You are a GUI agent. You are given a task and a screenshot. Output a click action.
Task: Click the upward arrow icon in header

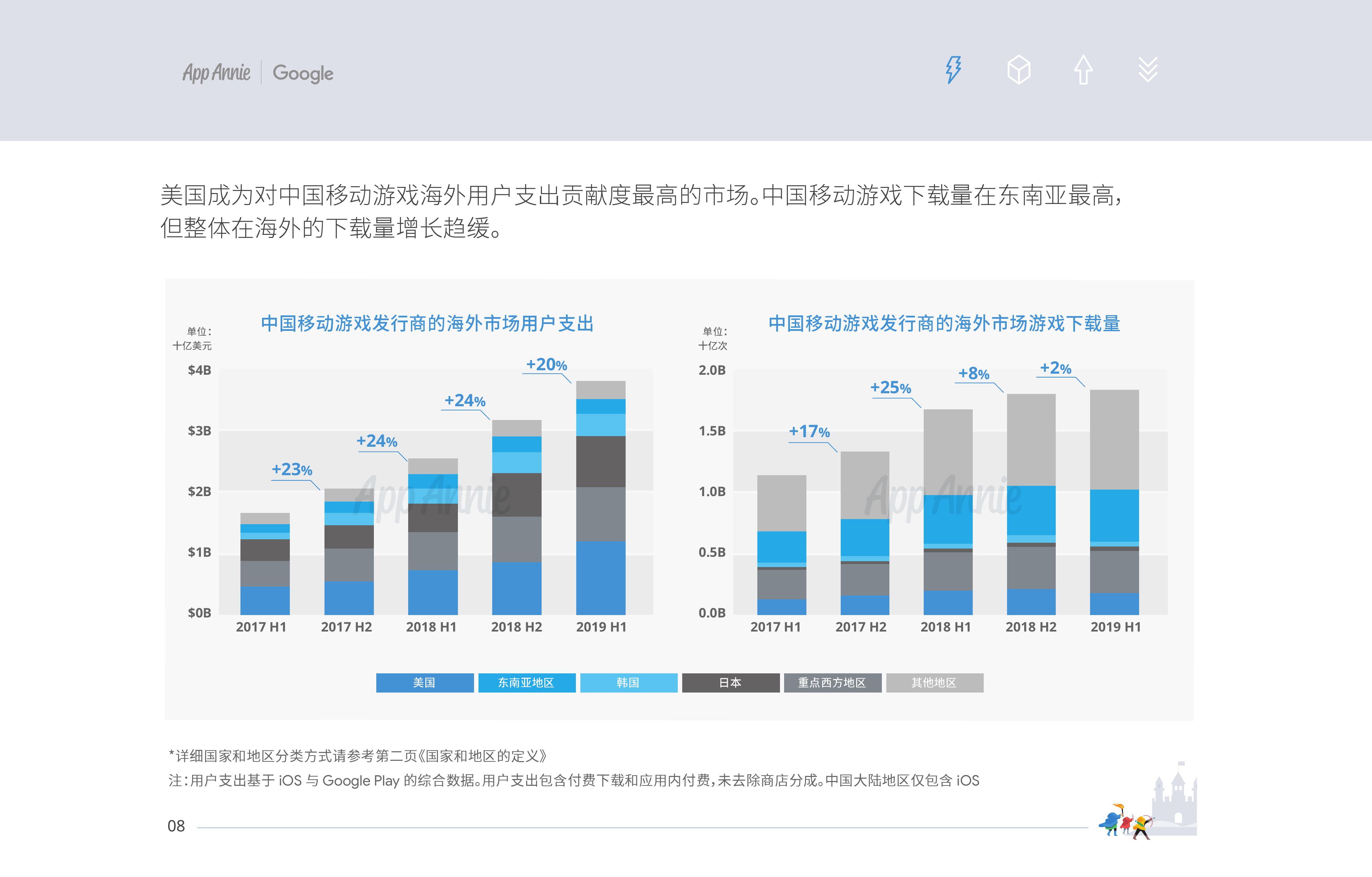pos(1083,70)
